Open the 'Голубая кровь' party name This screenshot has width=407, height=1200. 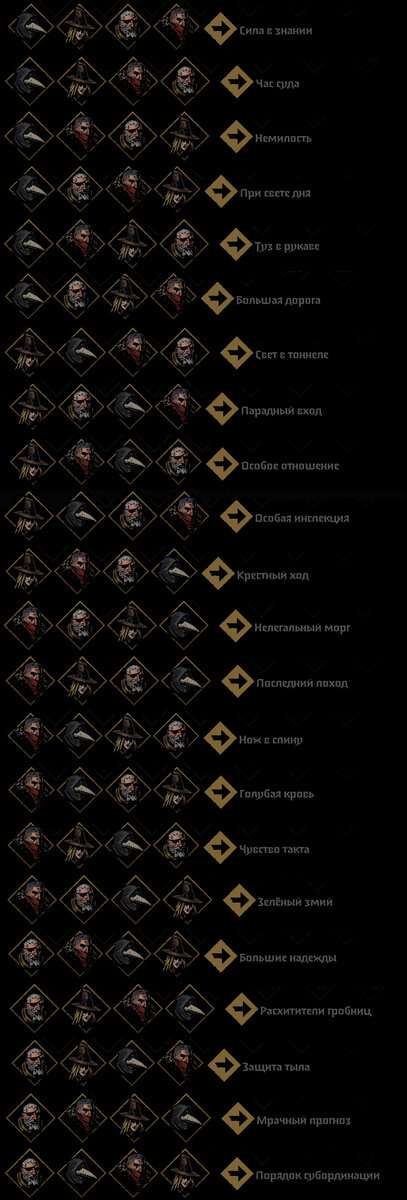pyautogui.click(x=278, y=793)
